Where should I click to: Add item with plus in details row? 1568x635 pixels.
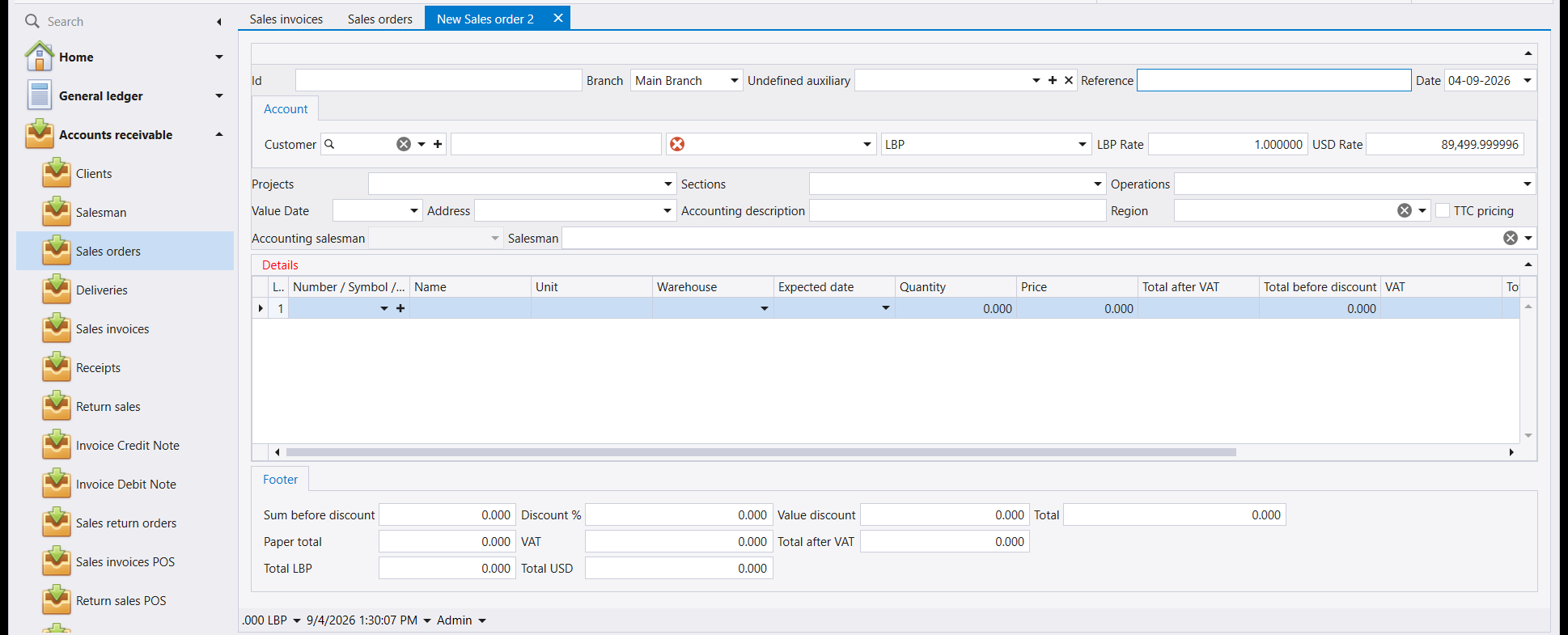[x=400, y=308]
